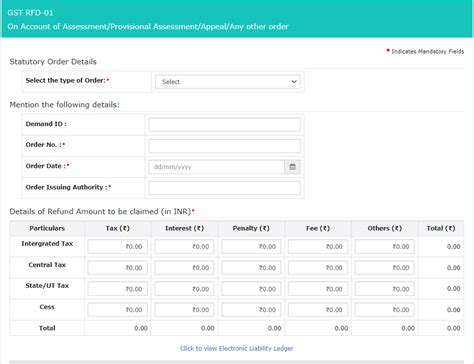
Task: Click the Others (₹) column header
Action: tap(385, 228)
